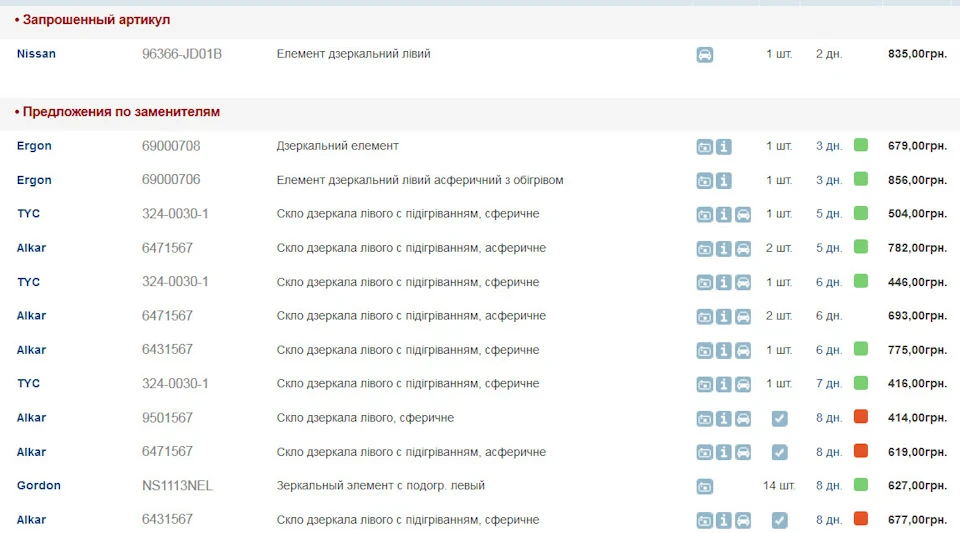Screen dimensions: 960x533
Task: Select article number 9501567
Action: click(167, 418)
